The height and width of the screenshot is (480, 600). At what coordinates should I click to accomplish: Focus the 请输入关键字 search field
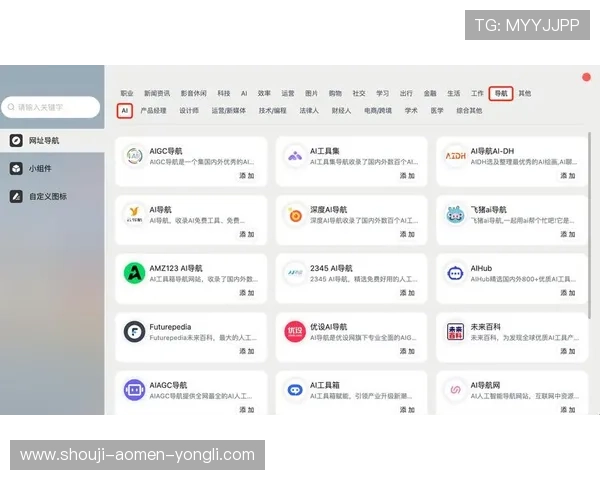[x=51, y=107]
